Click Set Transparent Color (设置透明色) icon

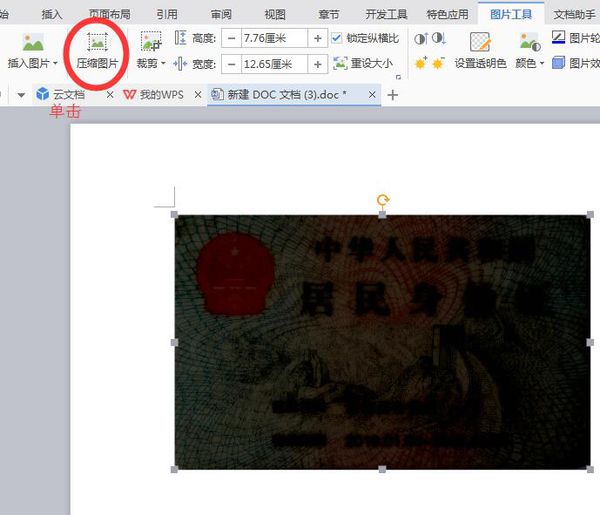tap(480, 42)
